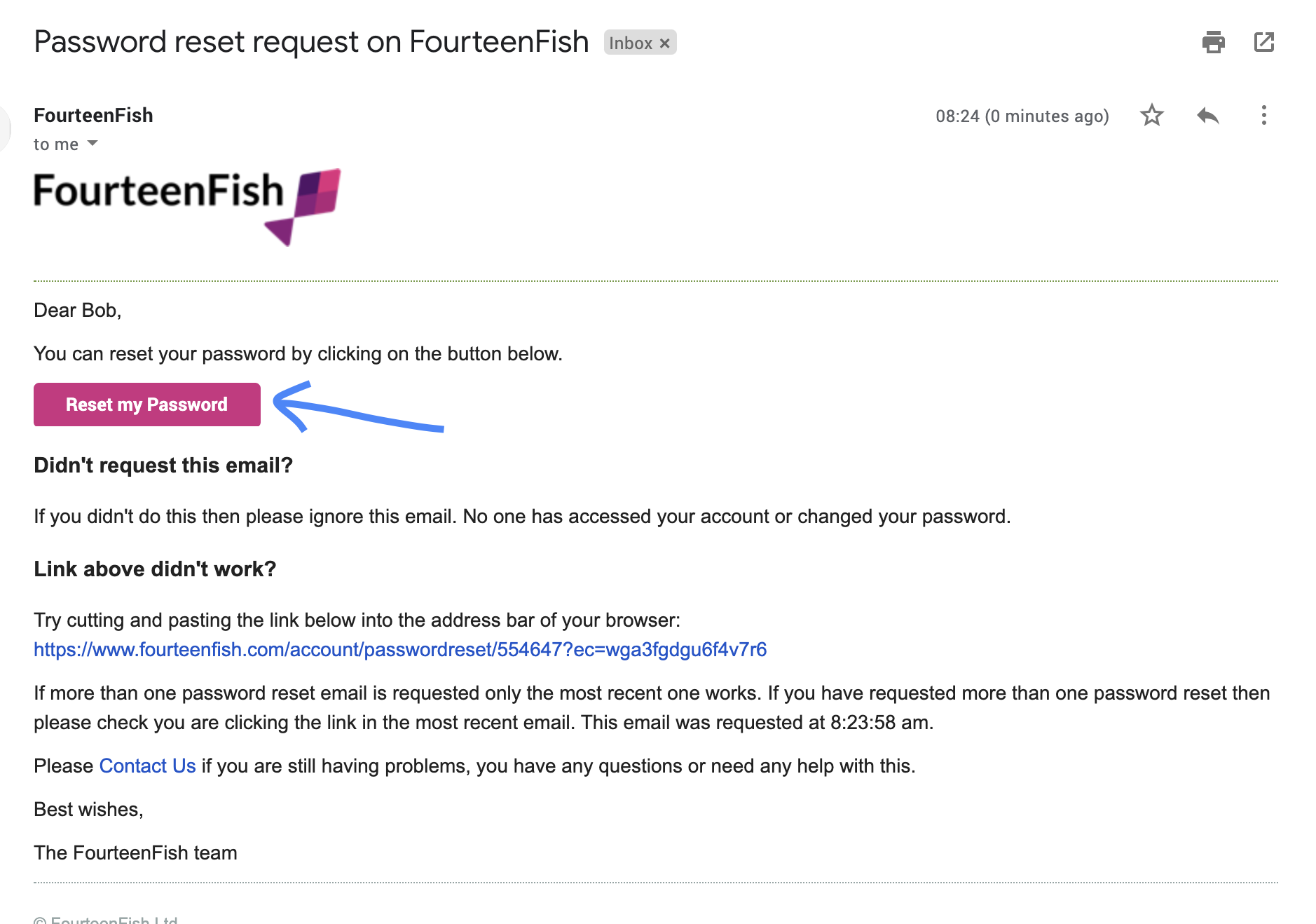Click the 'to me' recipient text
Image resolution: width=1316 pixels, height=924 pixels.
(56, 144)
